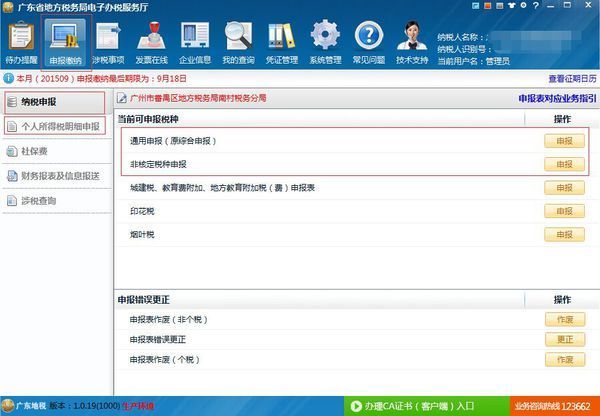Click 申报 for 城建税、教育费附加 row
This screenshot has width=600, height=416.
(564, 188)
